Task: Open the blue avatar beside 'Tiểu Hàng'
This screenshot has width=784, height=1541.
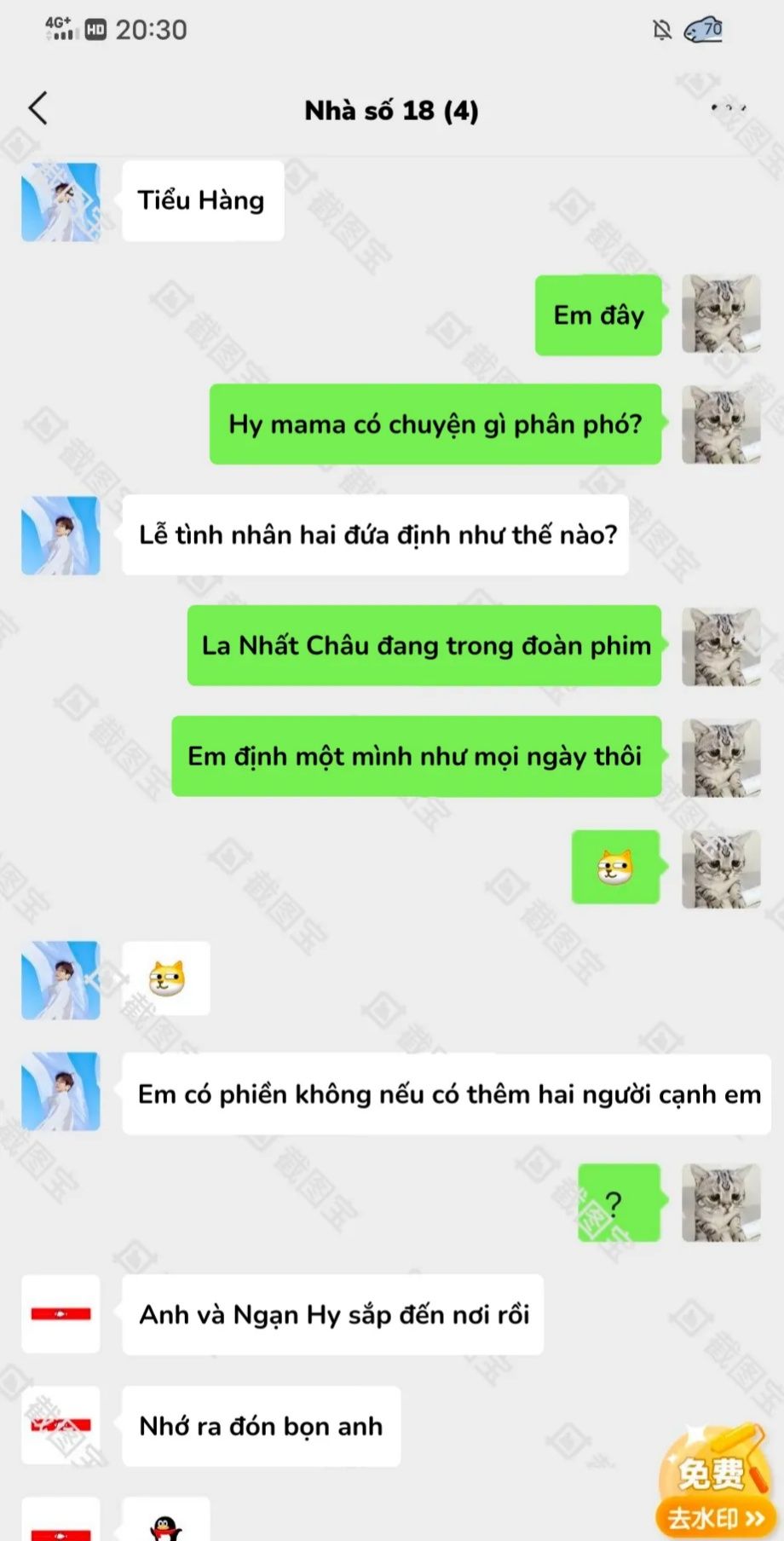Action: click(61, 202)
